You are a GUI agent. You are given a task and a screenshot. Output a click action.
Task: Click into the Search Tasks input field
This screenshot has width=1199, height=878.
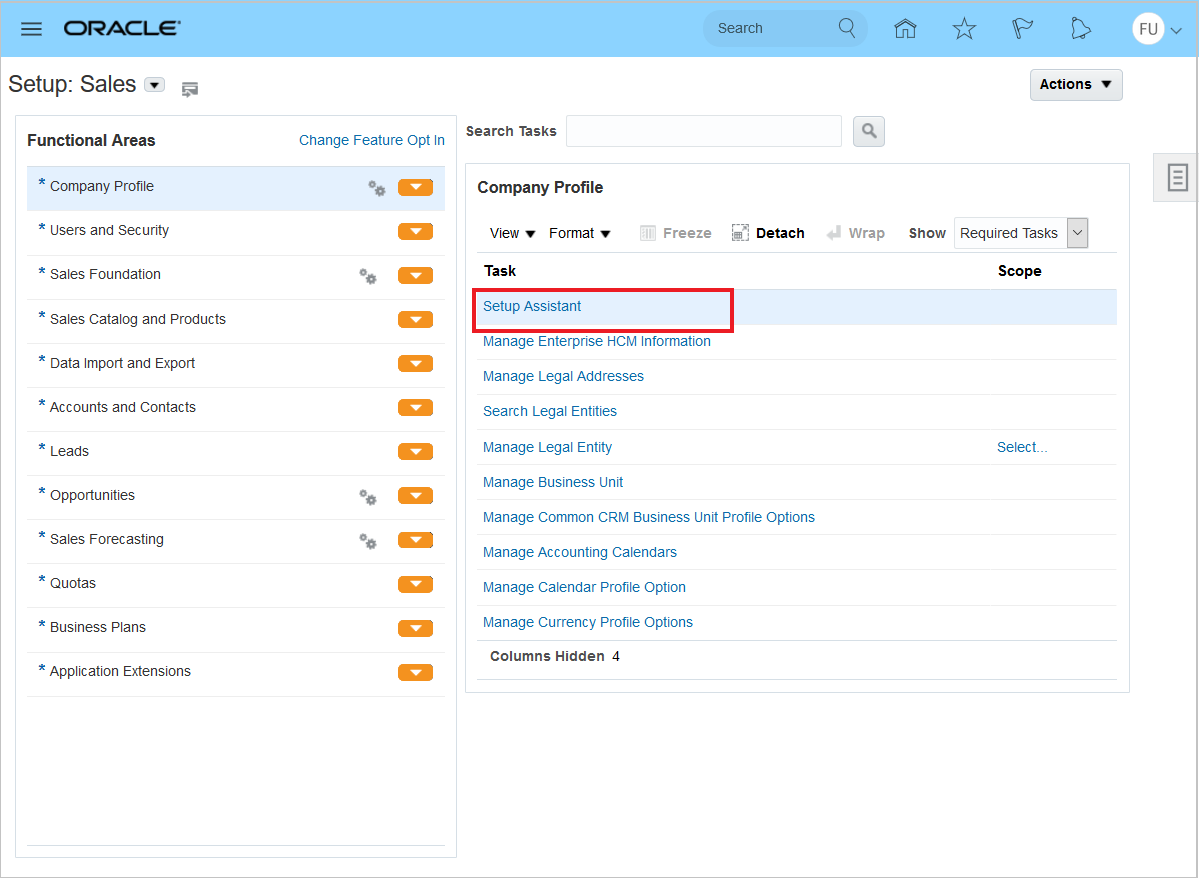point(703,132)
